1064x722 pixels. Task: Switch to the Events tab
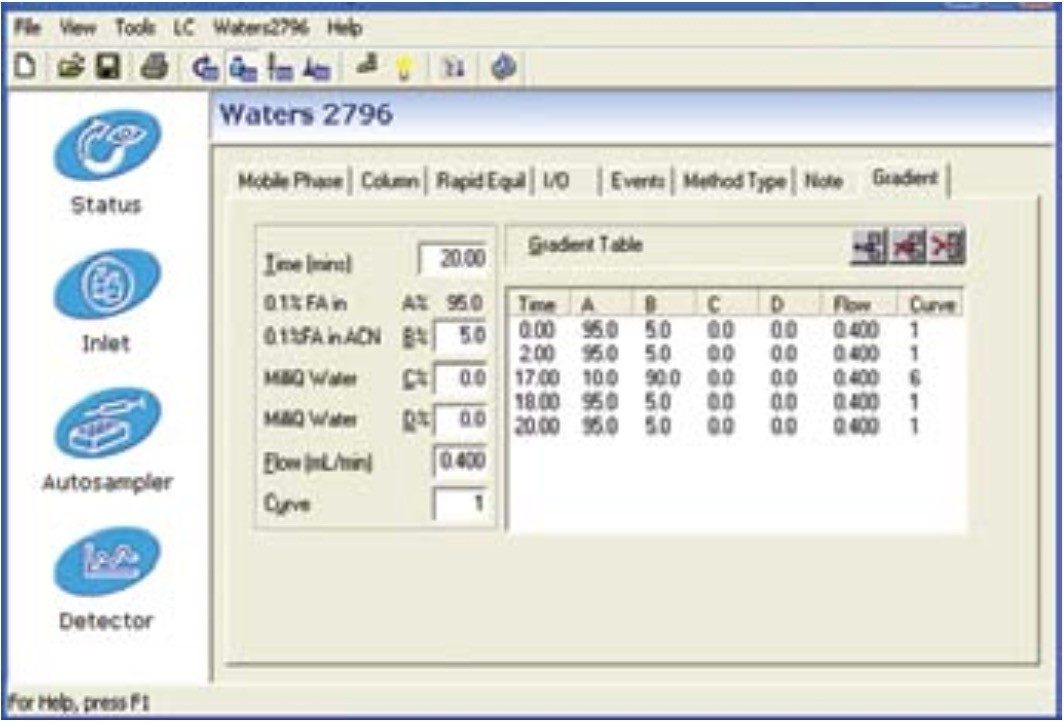tap(636, 181)
